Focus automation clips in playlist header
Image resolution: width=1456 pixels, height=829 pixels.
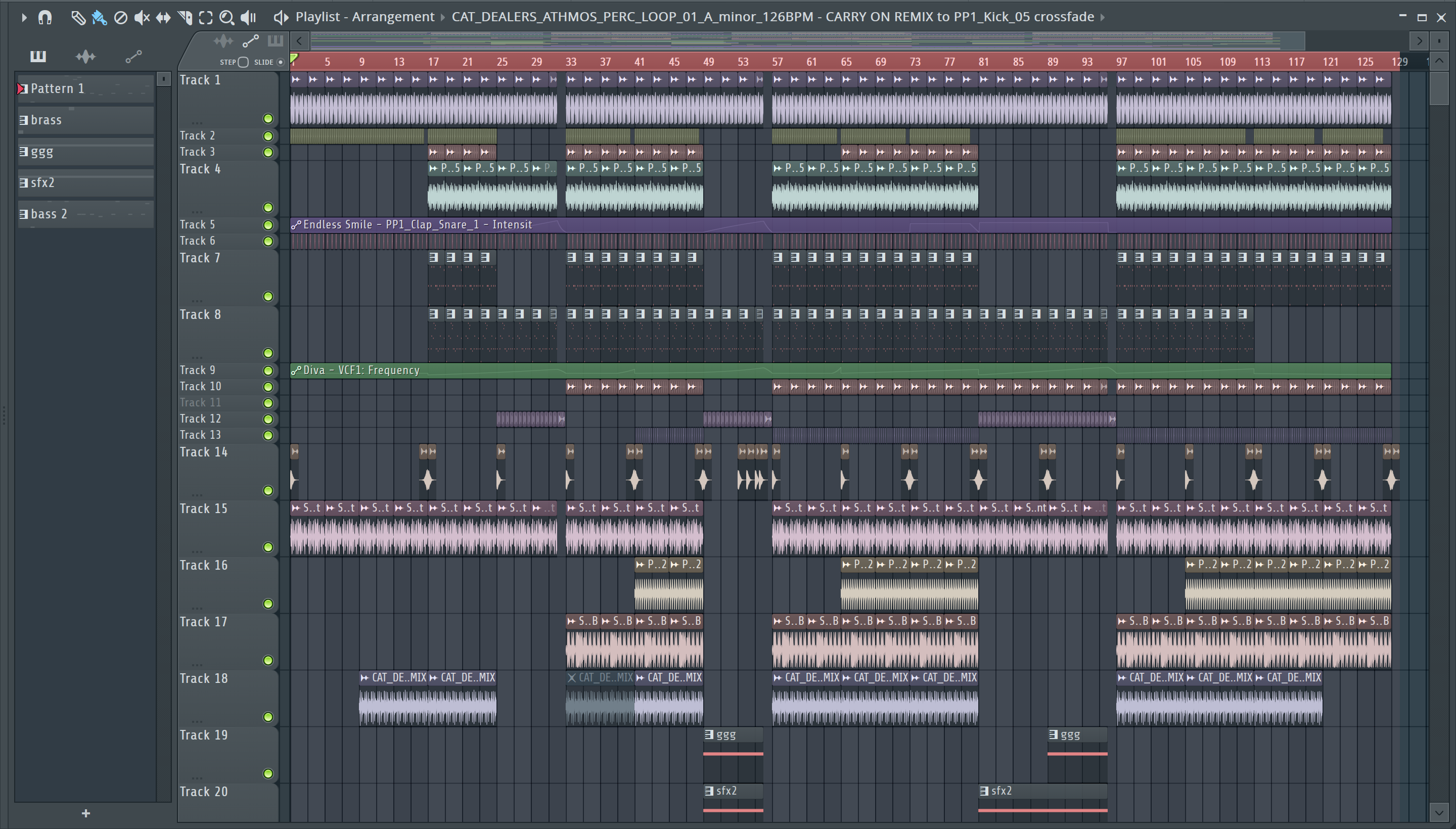click(251, 41)
